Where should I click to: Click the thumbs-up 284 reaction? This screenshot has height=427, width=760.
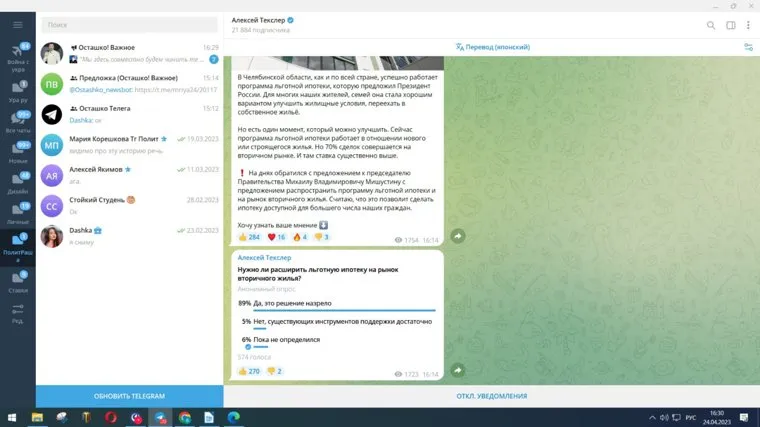click(249, 237)
